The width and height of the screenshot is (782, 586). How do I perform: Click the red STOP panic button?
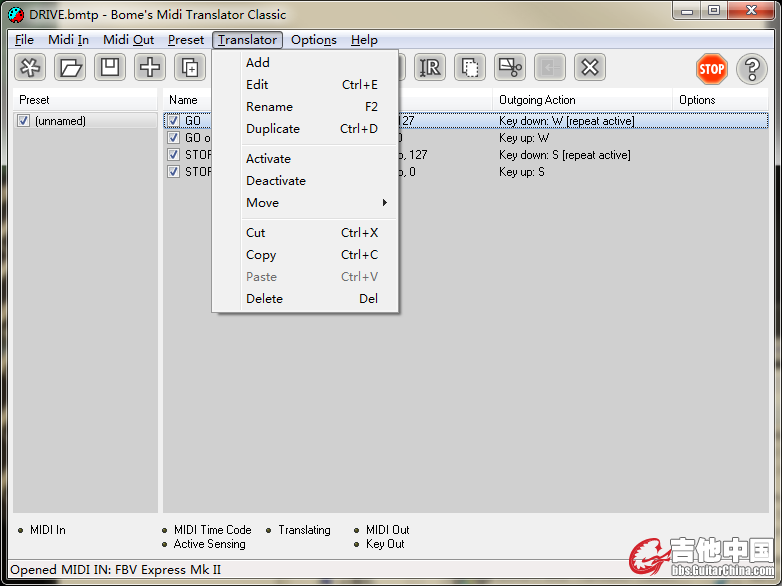711,69
